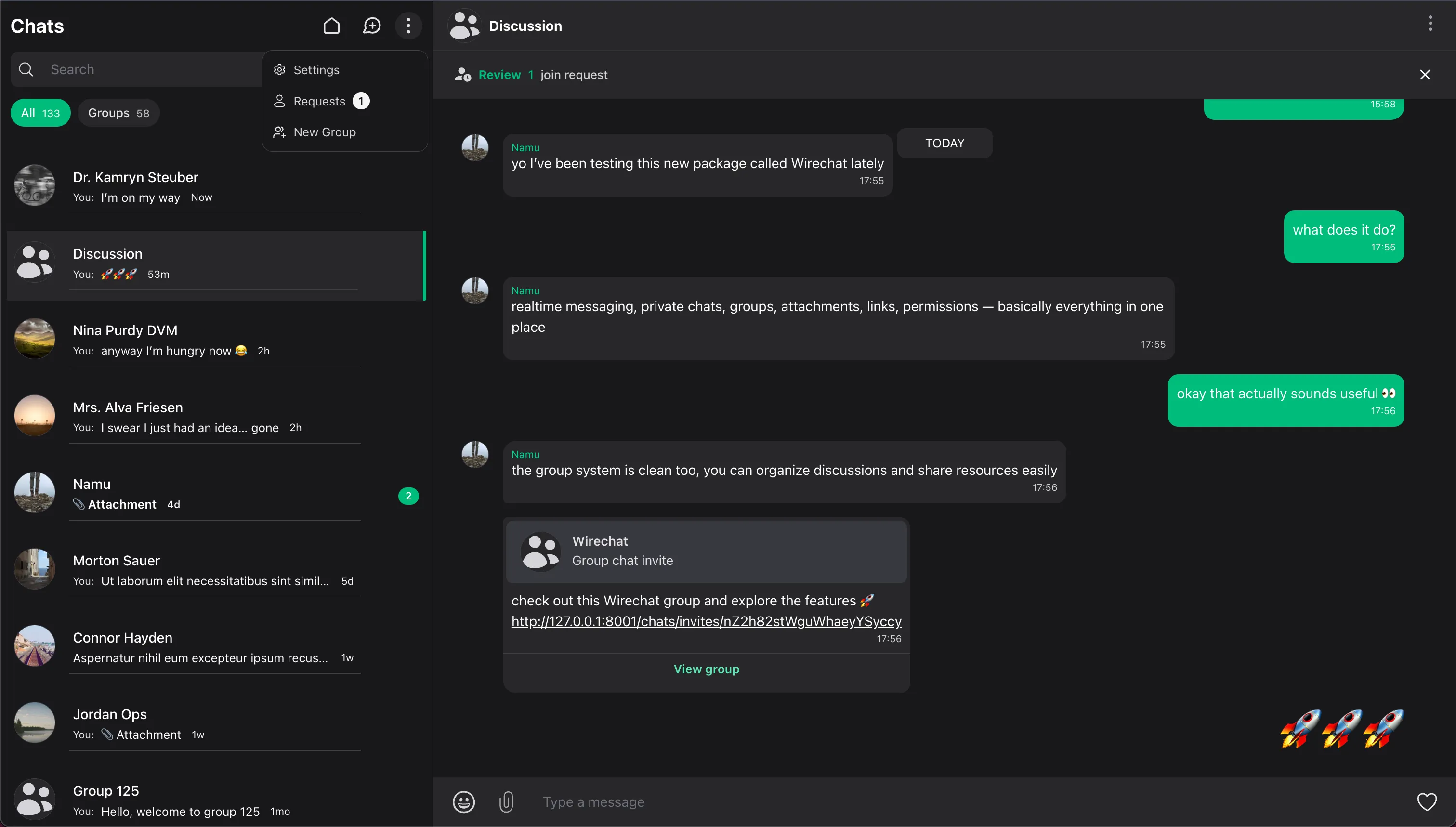This screenshot has width=1456, height=827.
Task: Open the Discussion group avatar in header
Action: (464, 26)
